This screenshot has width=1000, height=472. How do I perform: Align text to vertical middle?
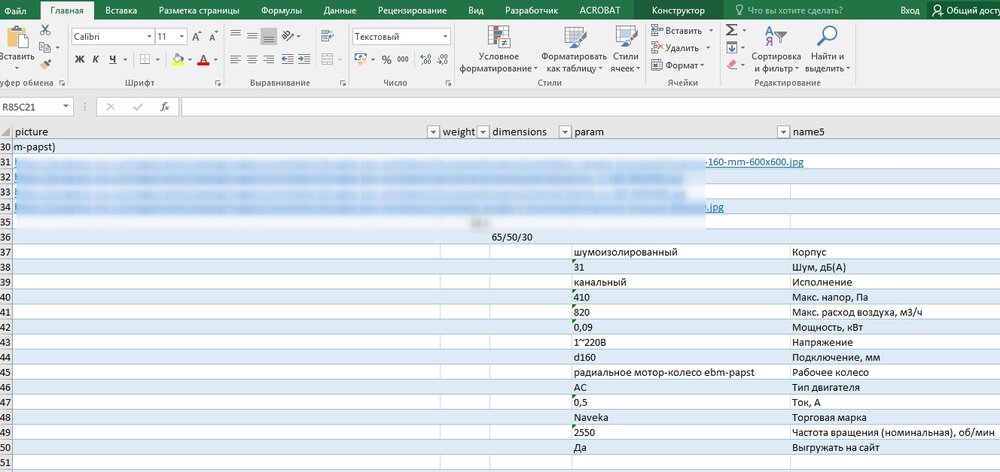click(x=252, y=36)
